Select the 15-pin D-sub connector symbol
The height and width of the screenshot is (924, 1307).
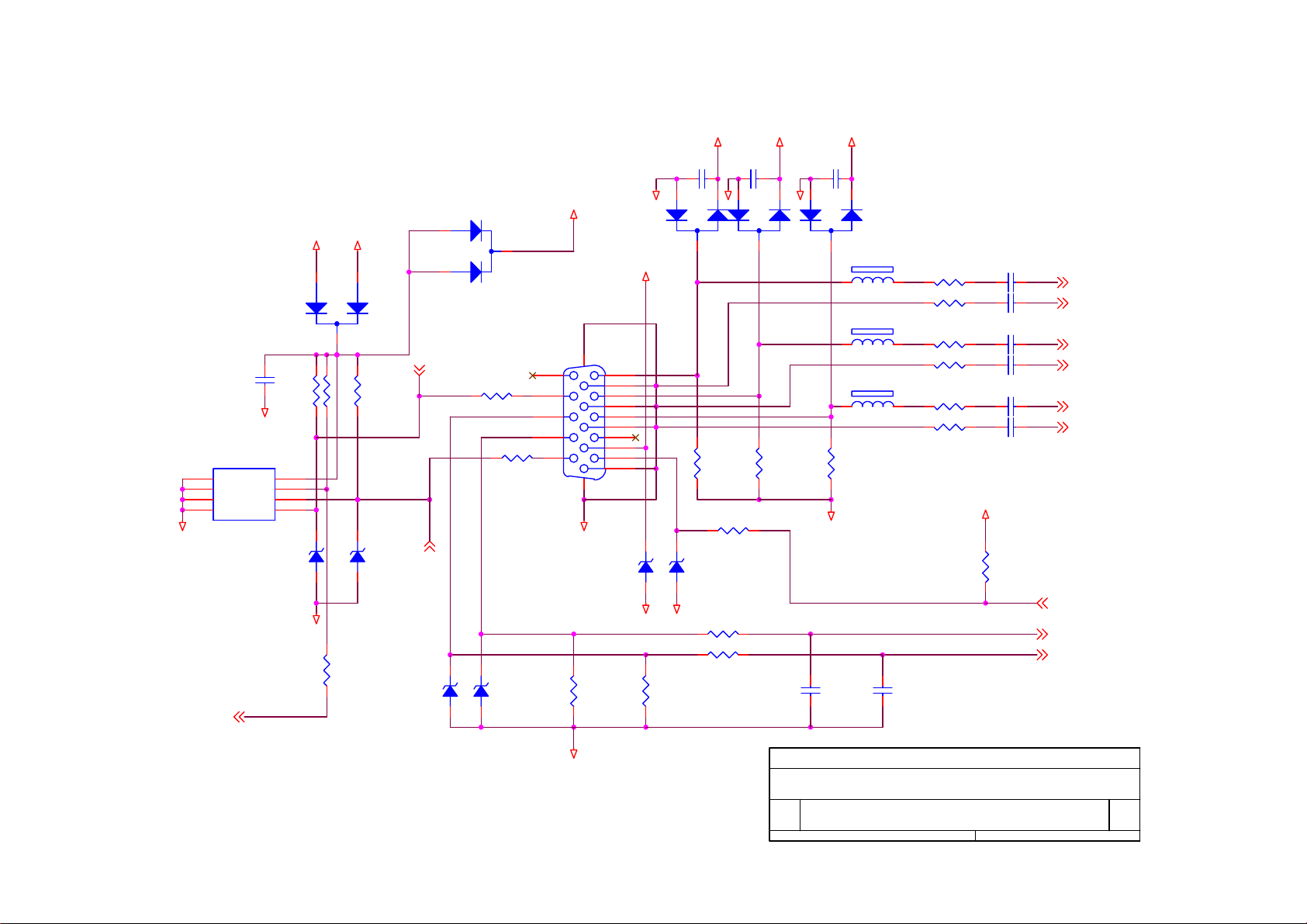(x=584, y=422)
